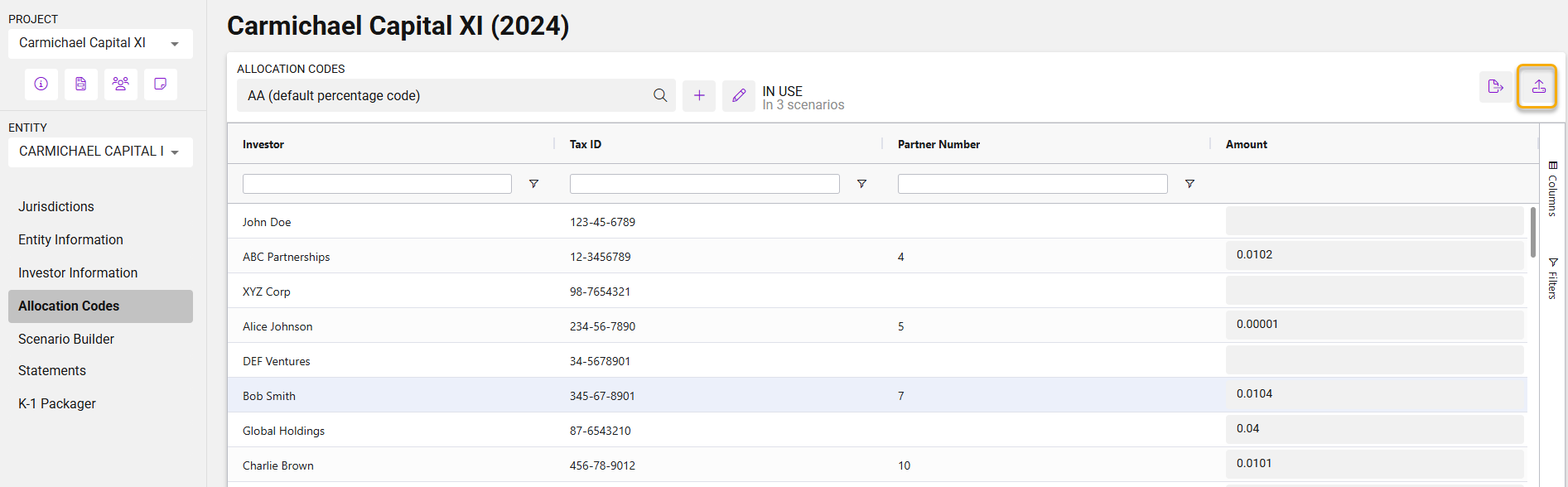
Task: Open the K-1 Packager menu item
Action: 57,403
